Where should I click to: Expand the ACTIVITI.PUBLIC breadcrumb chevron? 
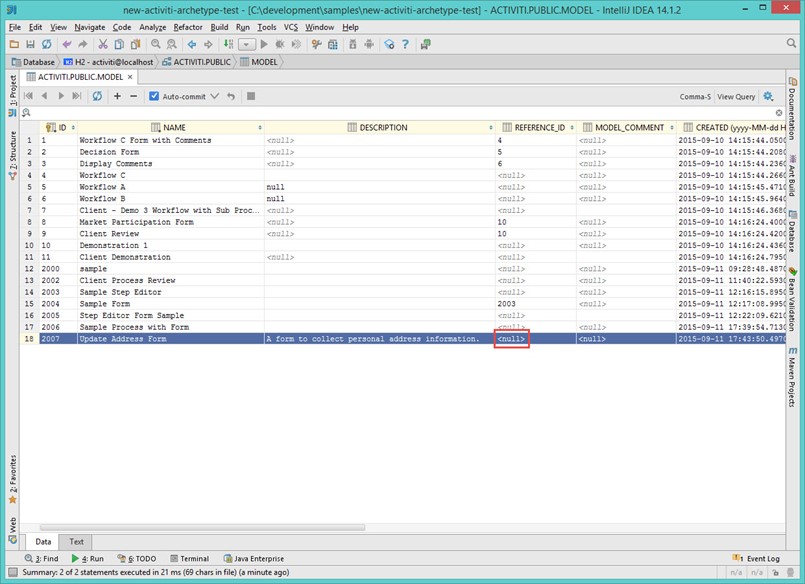237,61
